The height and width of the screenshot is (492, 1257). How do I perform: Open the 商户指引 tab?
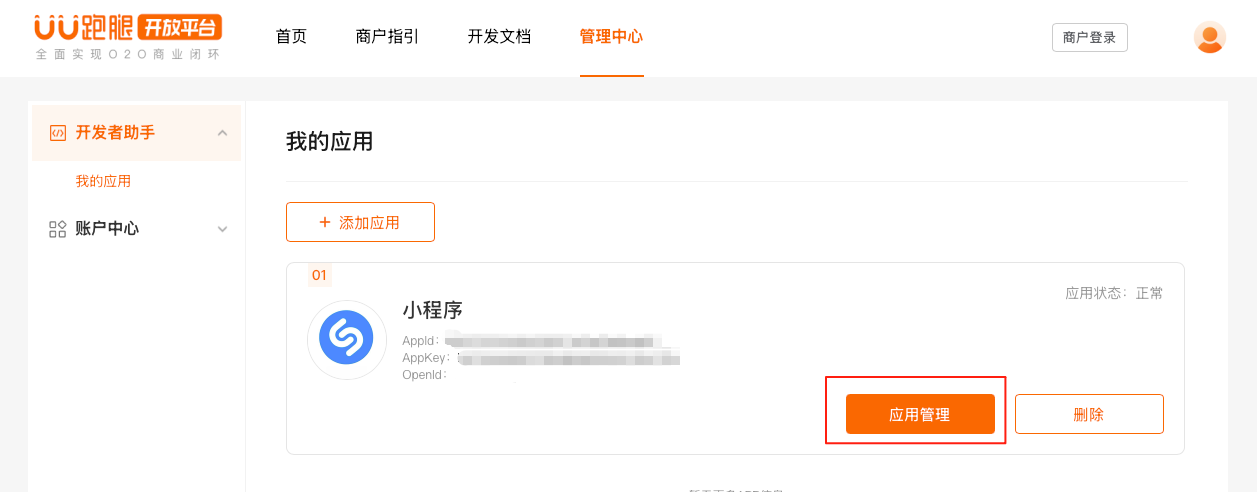(387, 37)
